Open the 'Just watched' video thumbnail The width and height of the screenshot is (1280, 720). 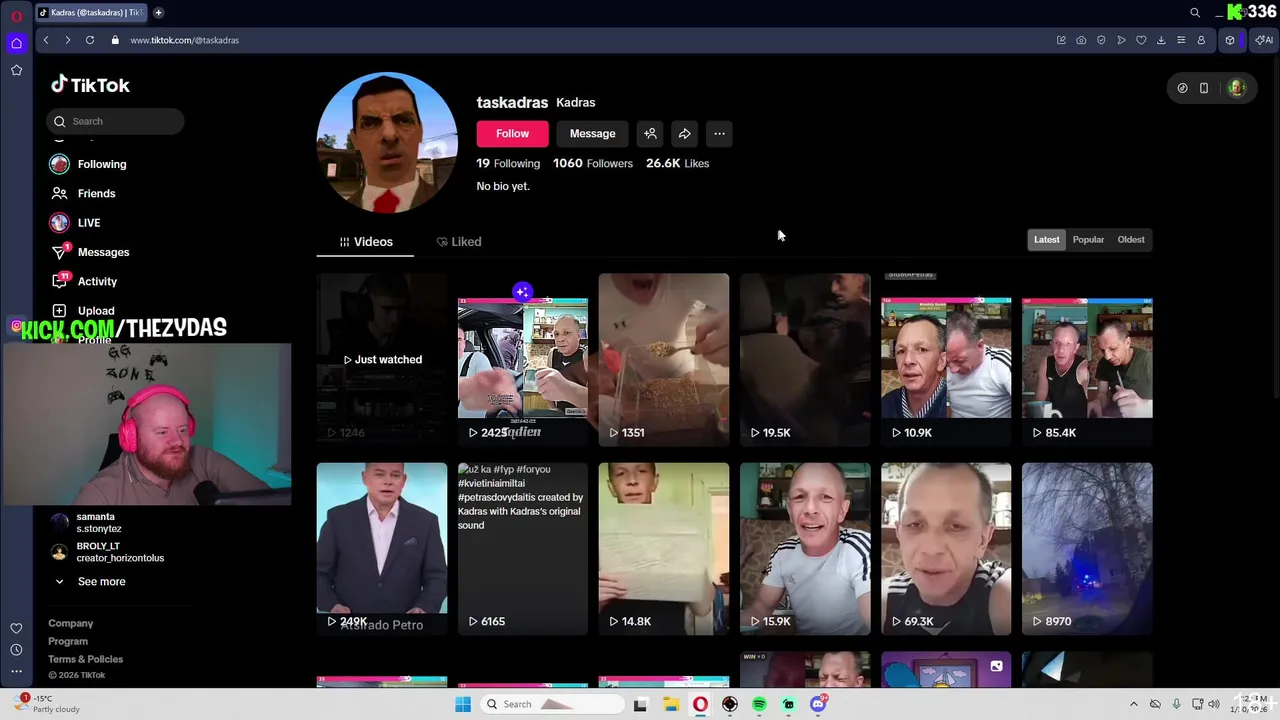[382, 360]
